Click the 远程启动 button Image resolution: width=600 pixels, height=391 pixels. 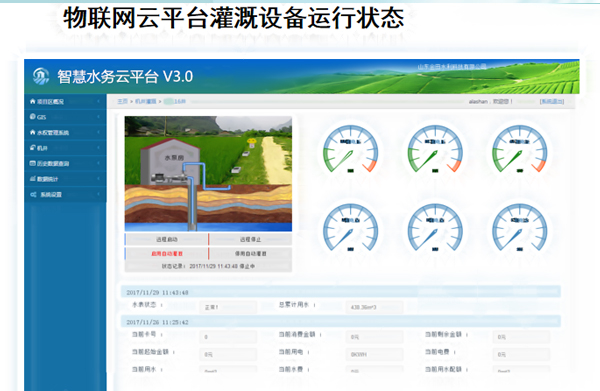coord(167,239)
